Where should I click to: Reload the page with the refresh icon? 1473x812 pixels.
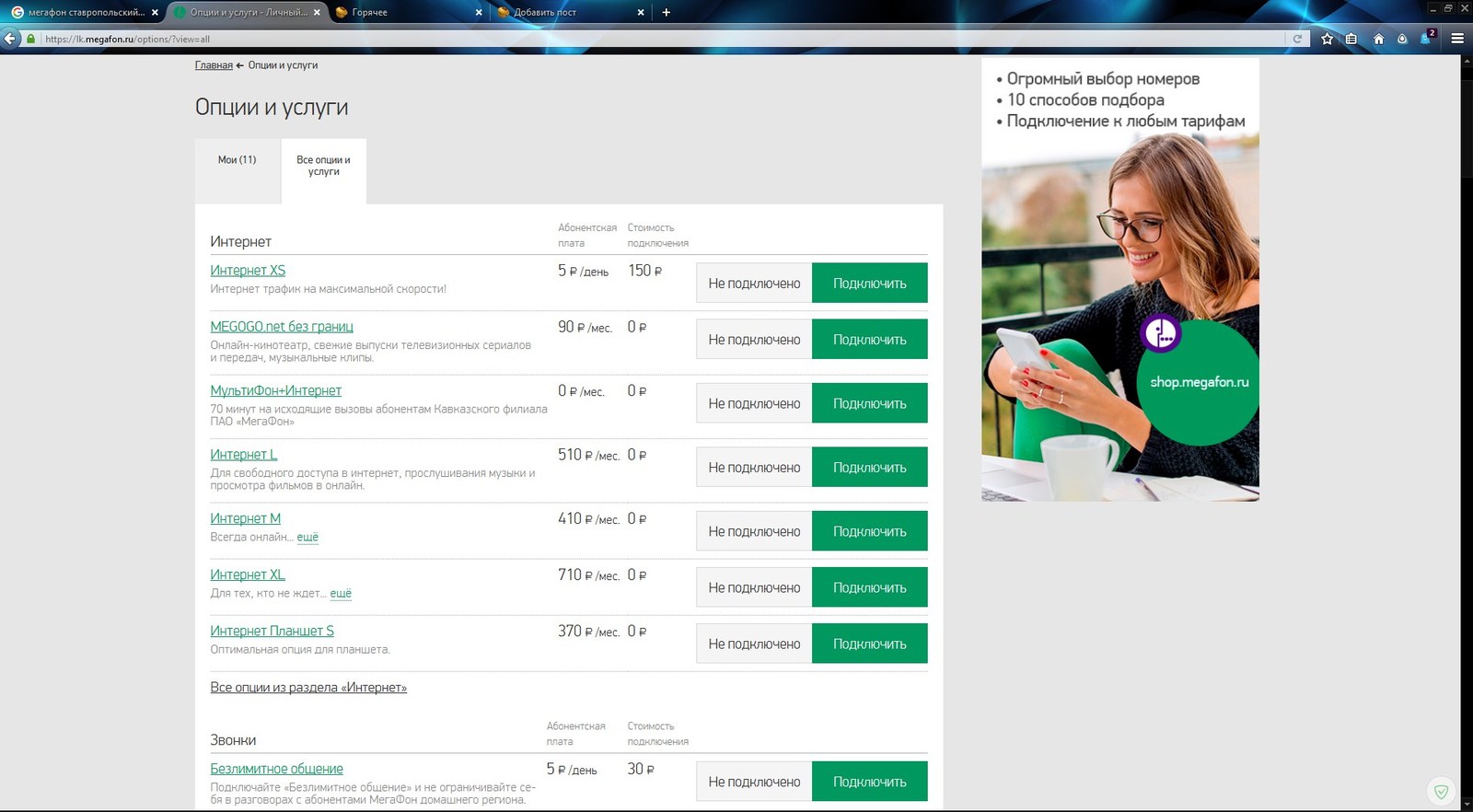1297,39
